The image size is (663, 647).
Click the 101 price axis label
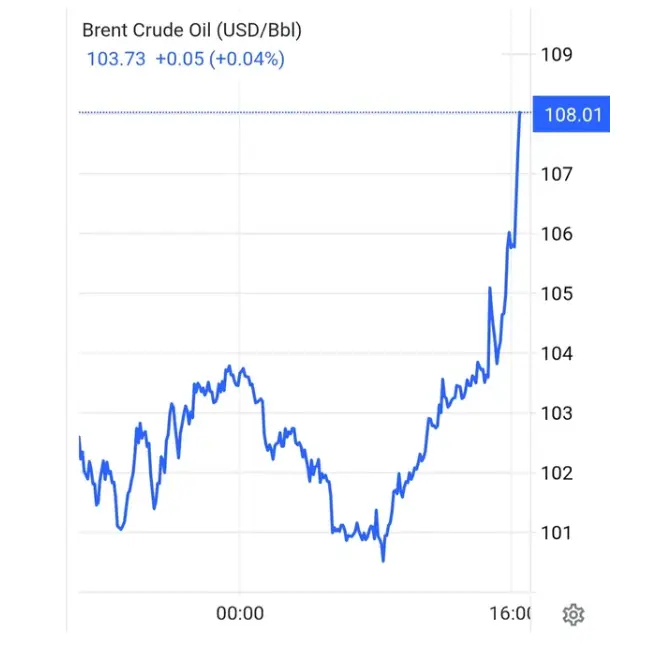point(557,532)
